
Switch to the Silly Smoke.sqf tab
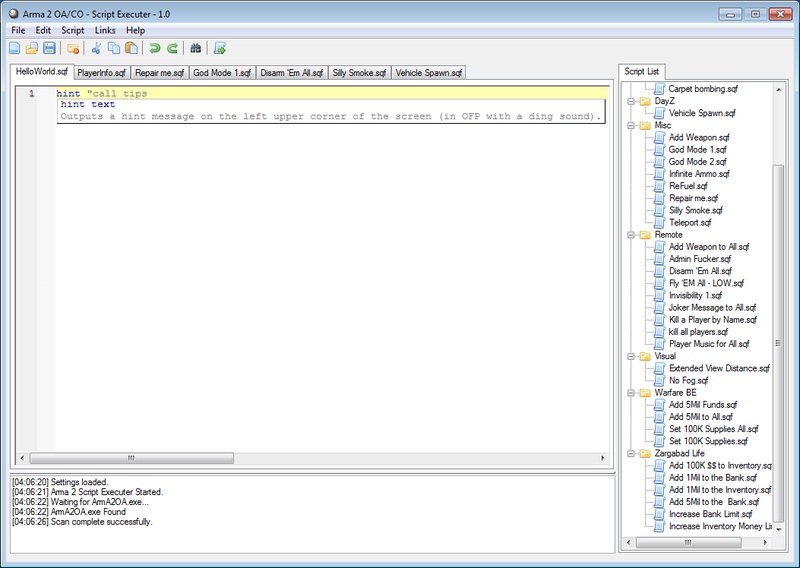359,73
